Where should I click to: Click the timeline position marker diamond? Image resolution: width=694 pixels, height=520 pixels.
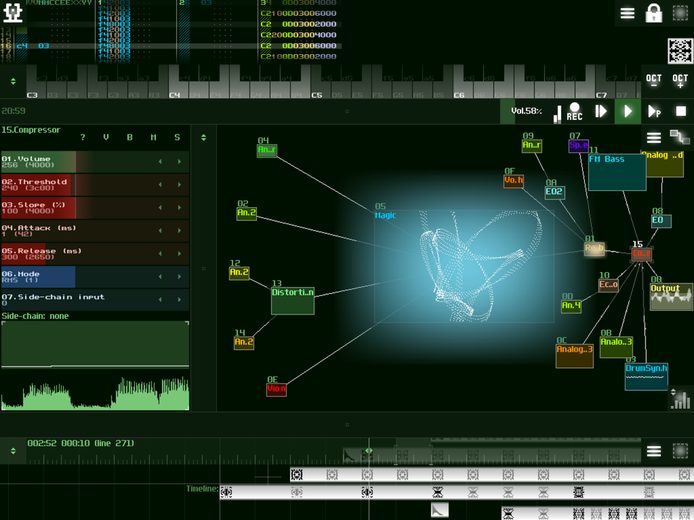[368, 451]
